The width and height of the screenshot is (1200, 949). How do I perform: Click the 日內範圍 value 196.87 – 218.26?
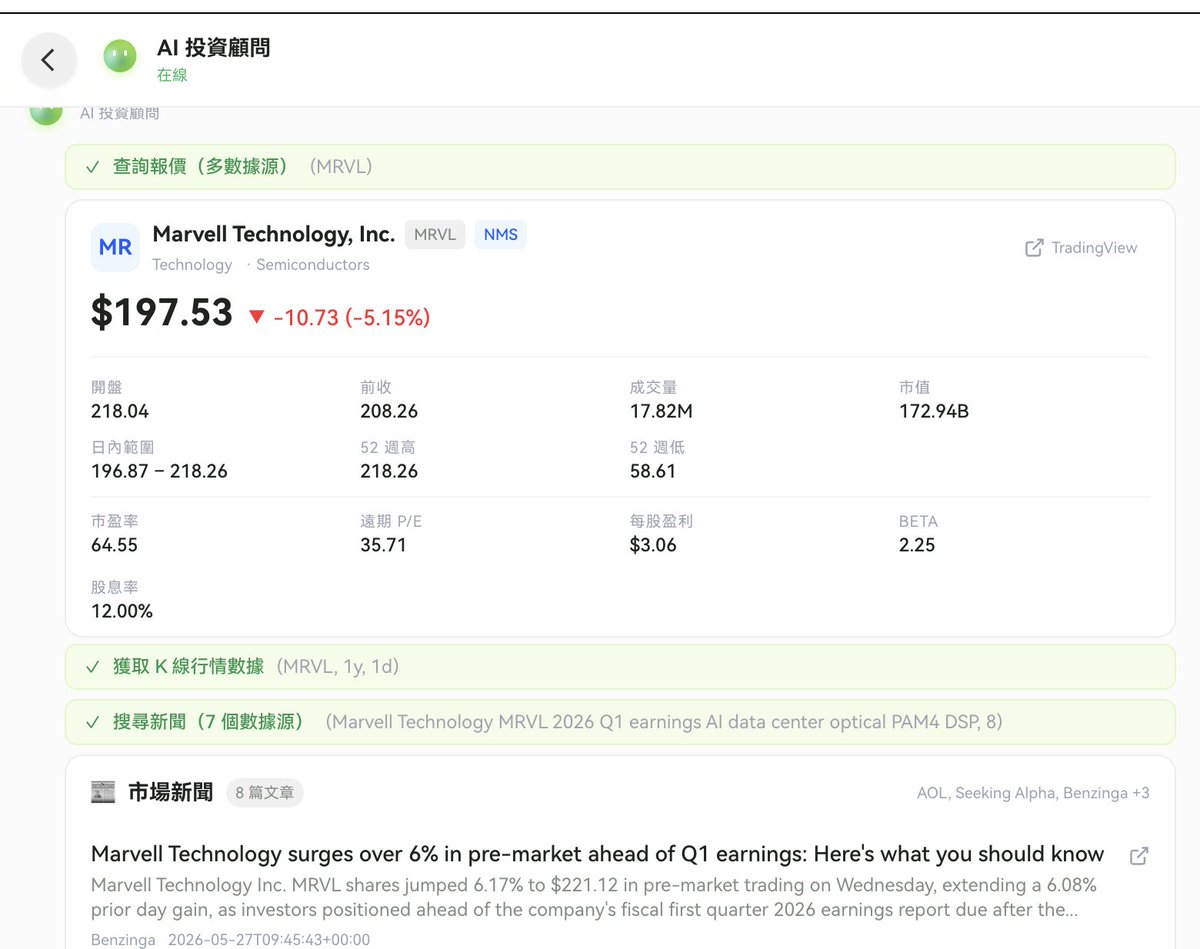coord(159,471)
